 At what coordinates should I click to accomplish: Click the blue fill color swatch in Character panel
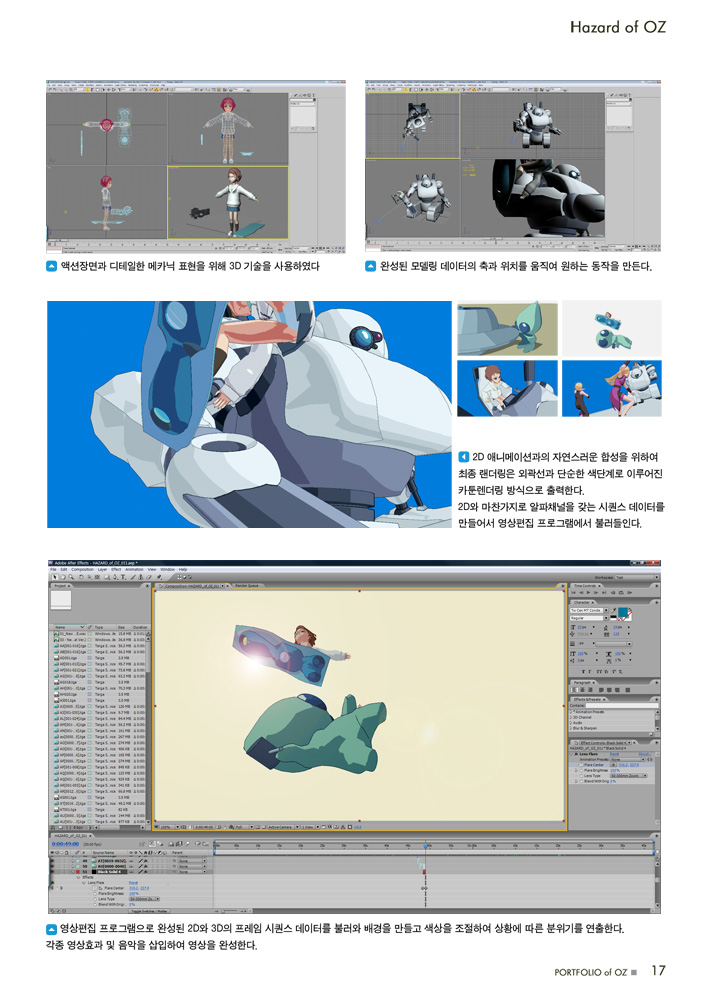click(623, 612)
